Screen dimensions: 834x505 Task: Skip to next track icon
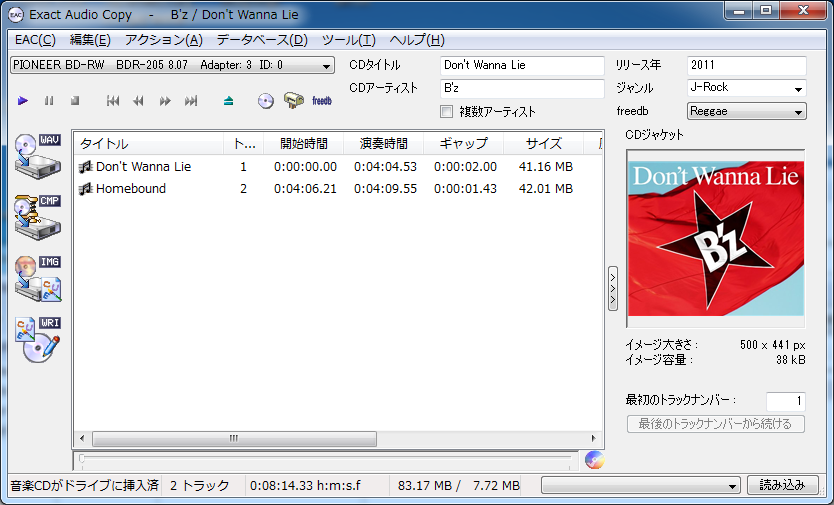coord(191,101)
